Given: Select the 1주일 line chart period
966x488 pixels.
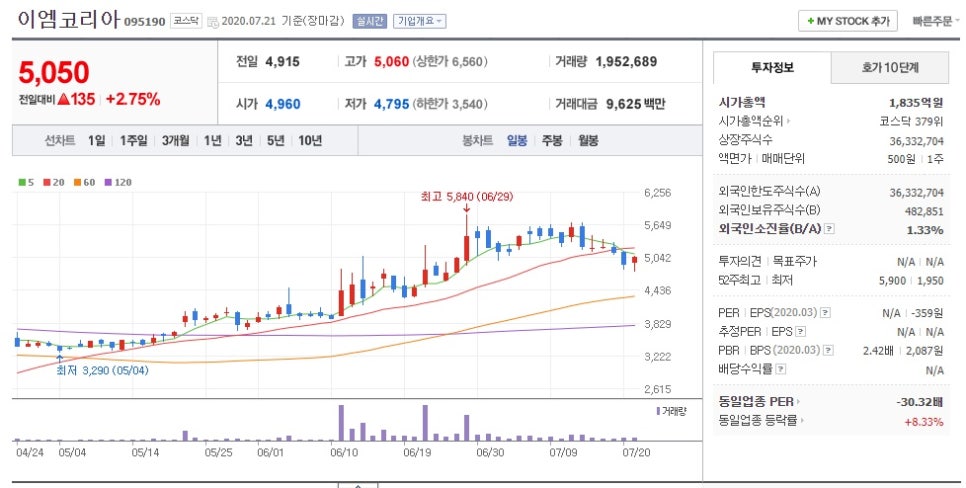Looking at the screenshot, I should tap(134, 140).
